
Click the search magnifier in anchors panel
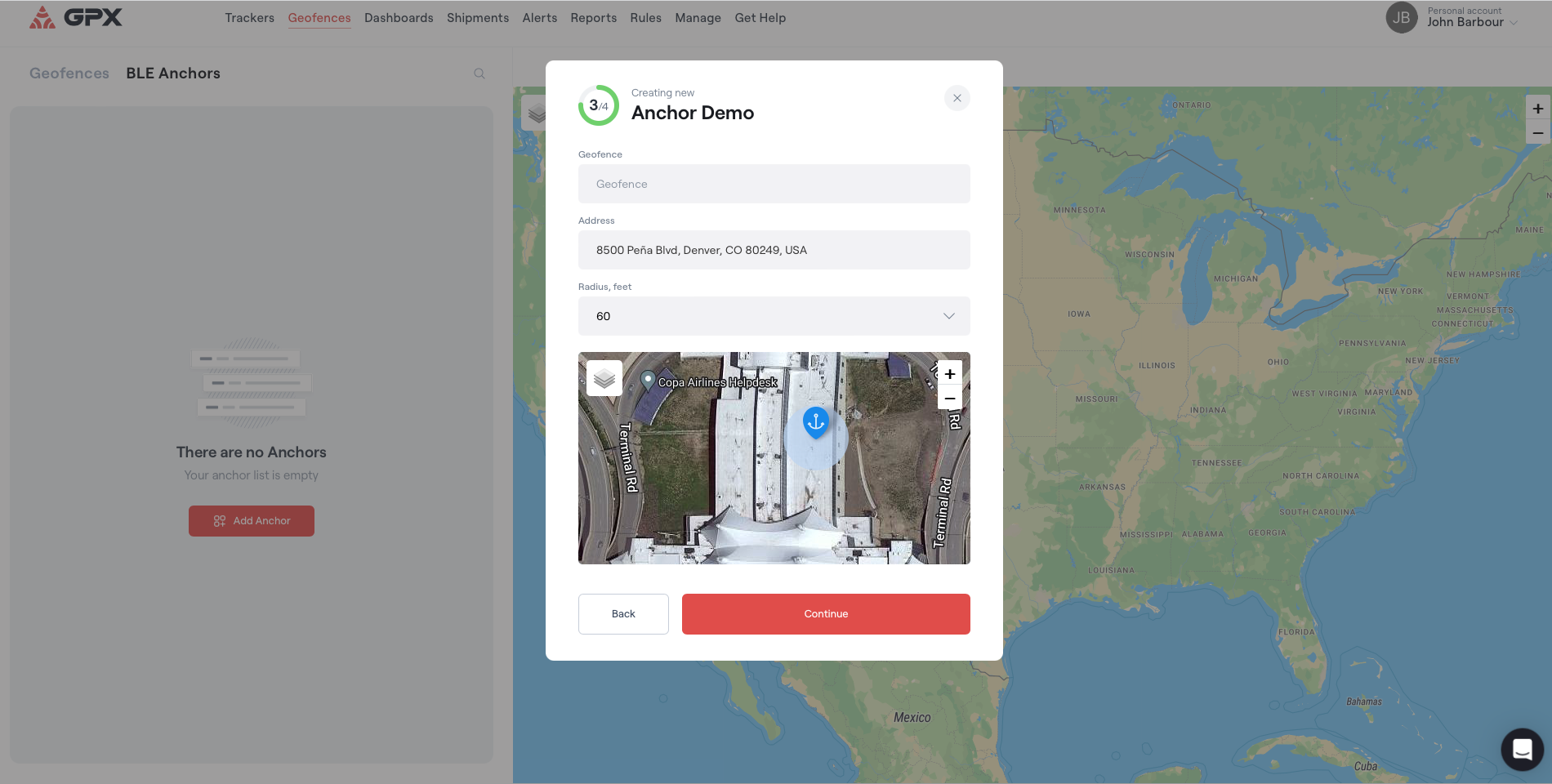[479, 73]
